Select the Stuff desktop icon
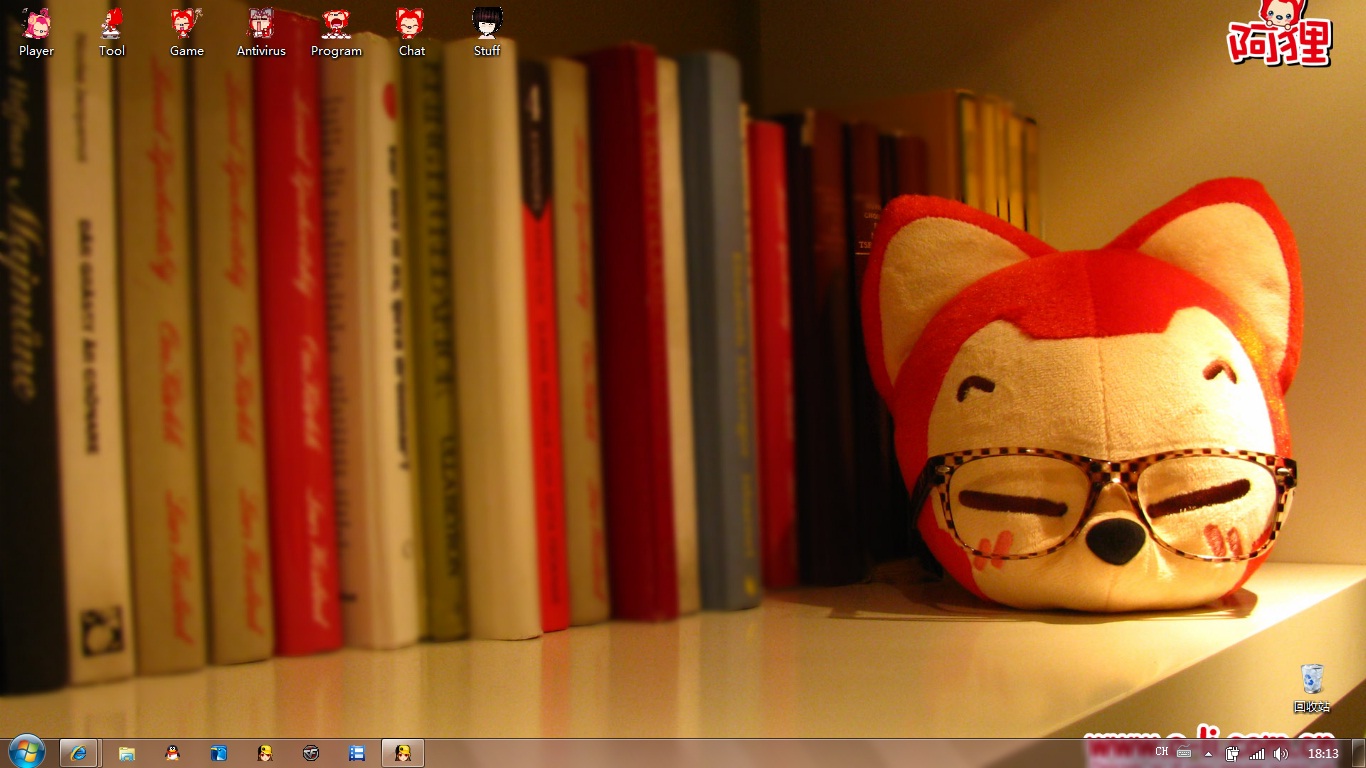 coord(487,31)
